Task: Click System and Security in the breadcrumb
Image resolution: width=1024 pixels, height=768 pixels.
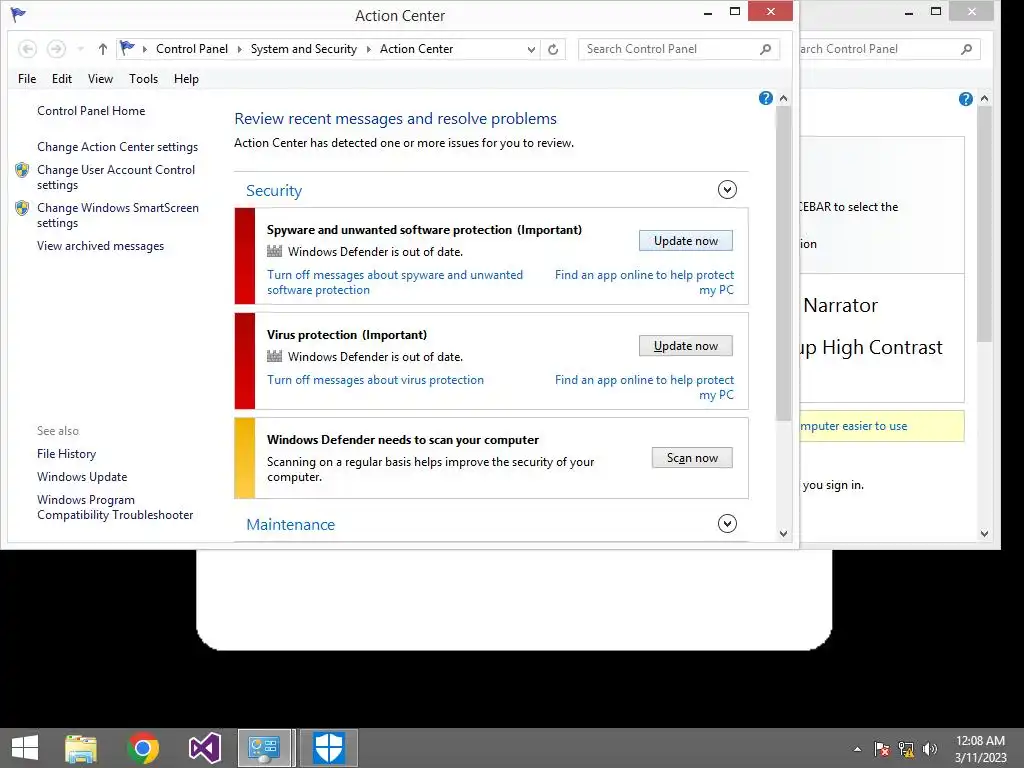Action: click(304, 49)
